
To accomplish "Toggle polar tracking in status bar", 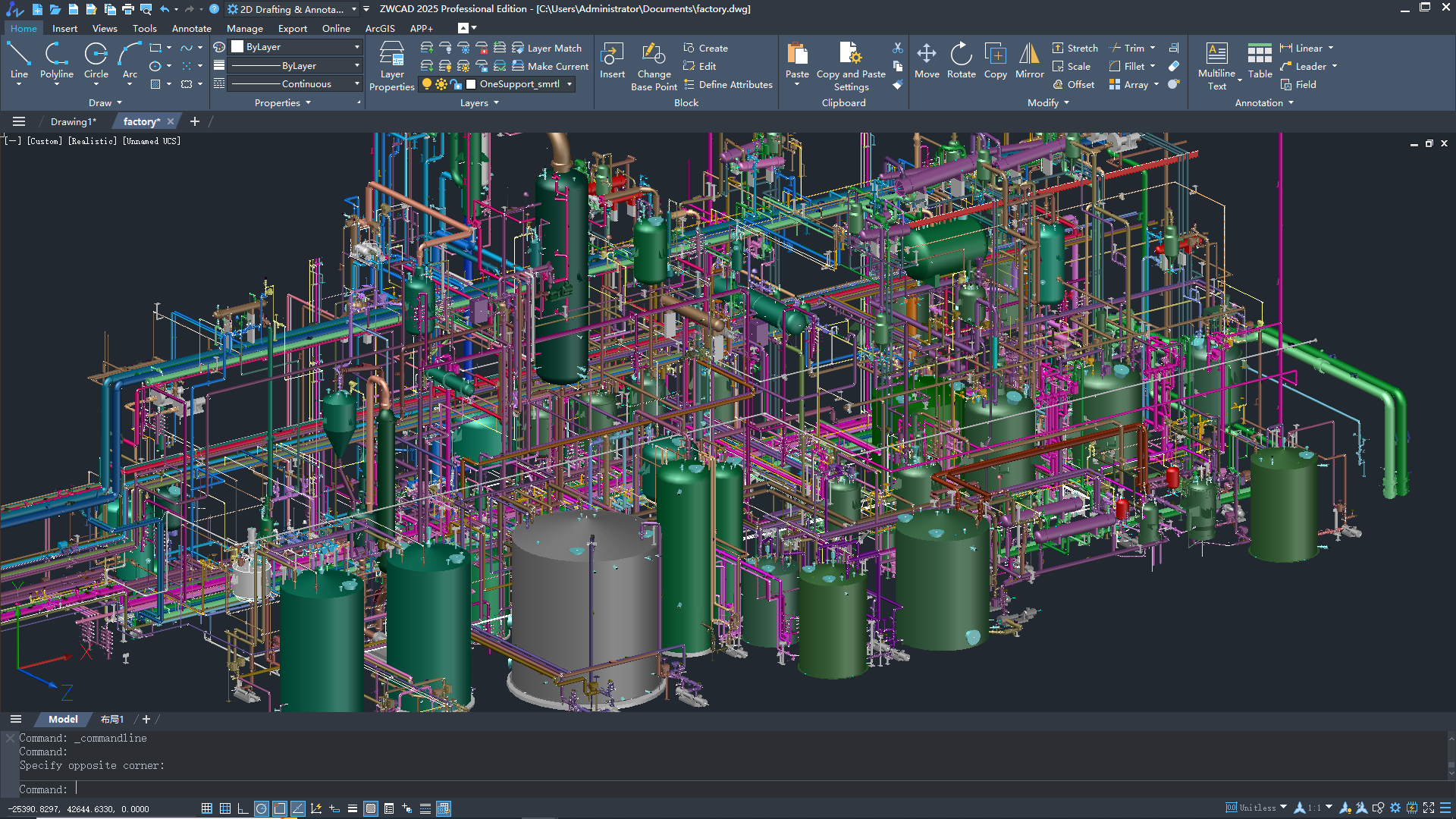I will coord(261,808).
